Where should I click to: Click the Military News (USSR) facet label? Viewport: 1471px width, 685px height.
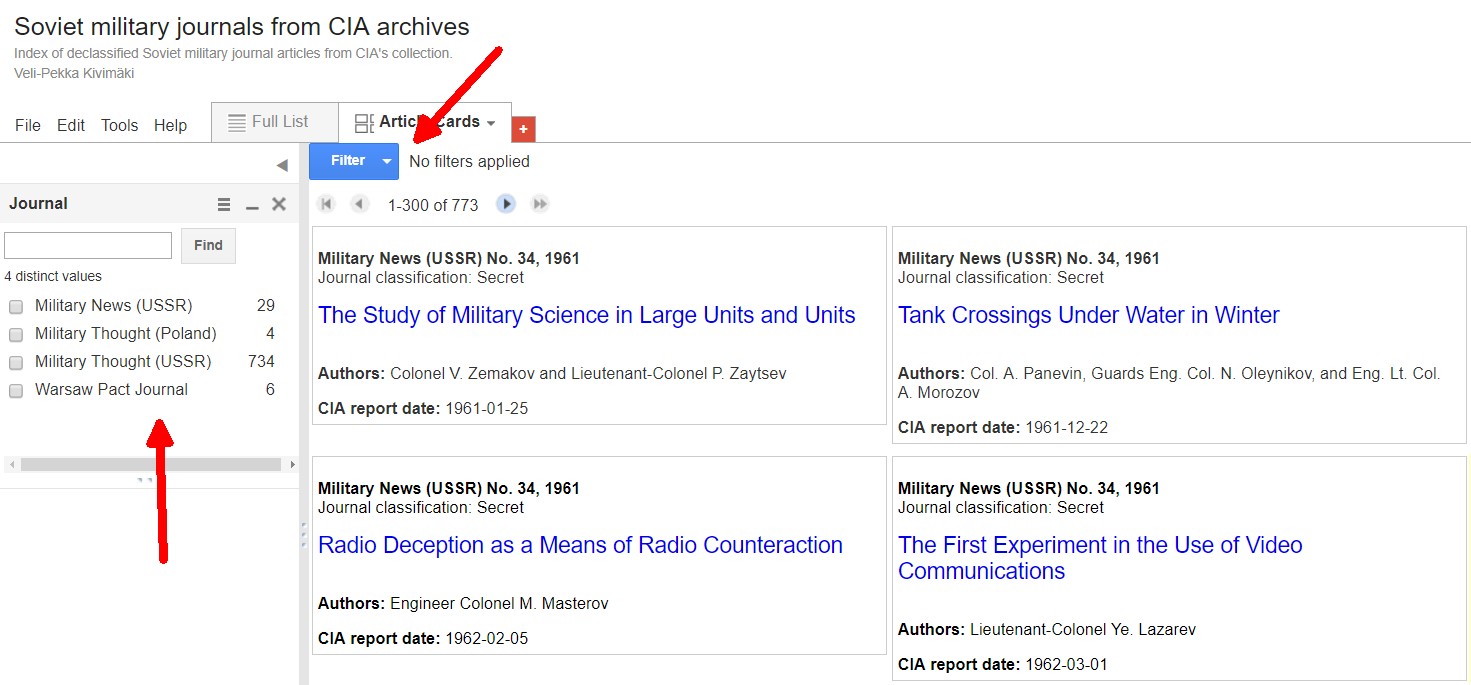[x=113, y=306]
